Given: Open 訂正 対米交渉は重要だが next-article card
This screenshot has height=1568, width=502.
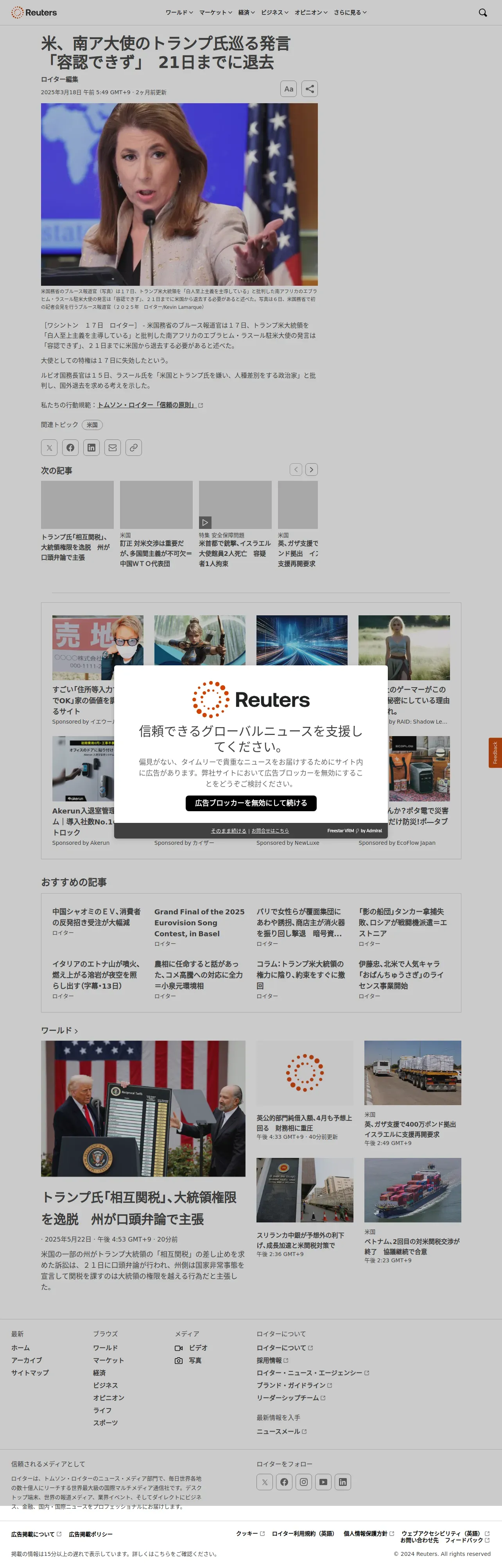Looking at the screenshot, I should (156, 553).
